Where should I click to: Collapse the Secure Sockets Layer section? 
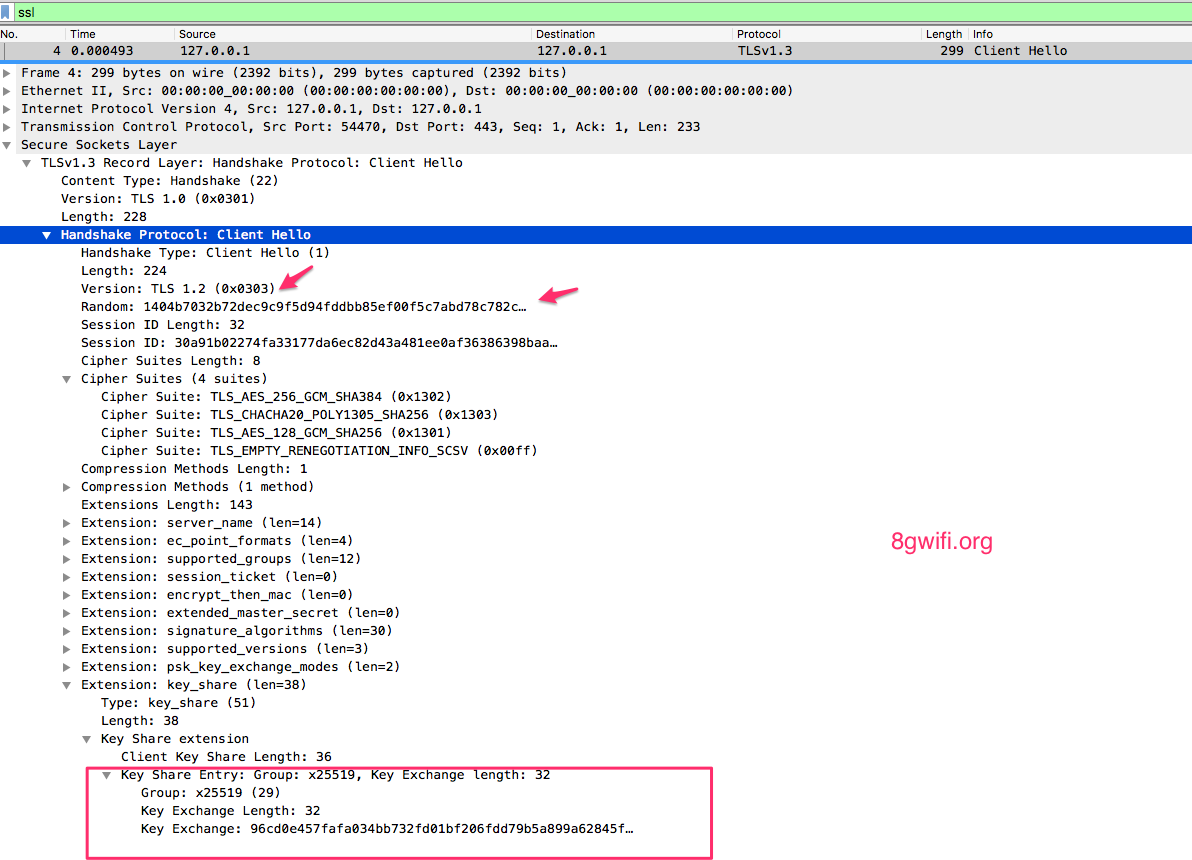7,145
